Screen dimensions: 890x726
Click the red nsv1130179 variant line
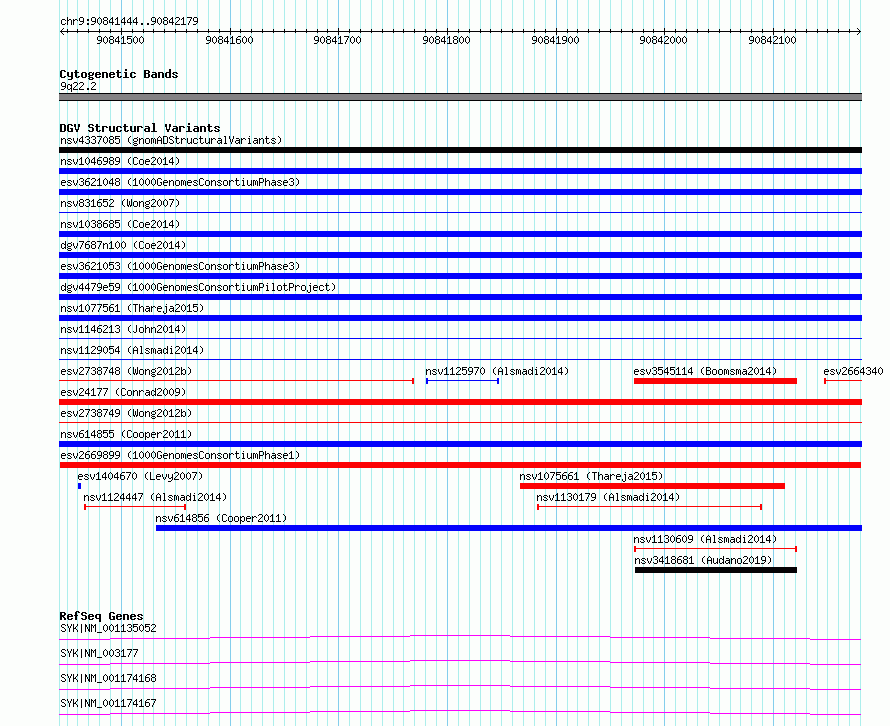[x=649, y=507]
